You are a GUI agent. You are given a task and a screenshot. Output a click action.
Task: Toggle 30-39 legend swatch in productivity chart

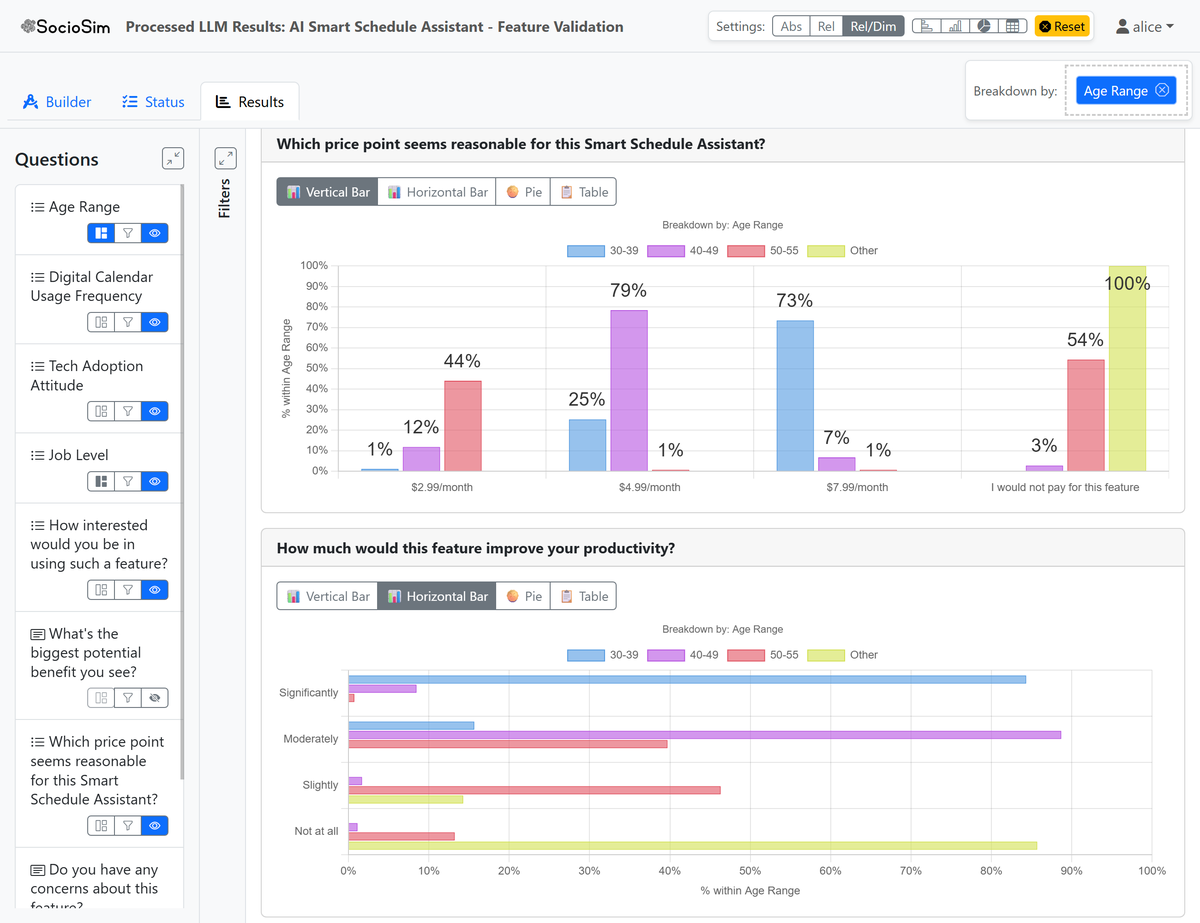[586, 655]
